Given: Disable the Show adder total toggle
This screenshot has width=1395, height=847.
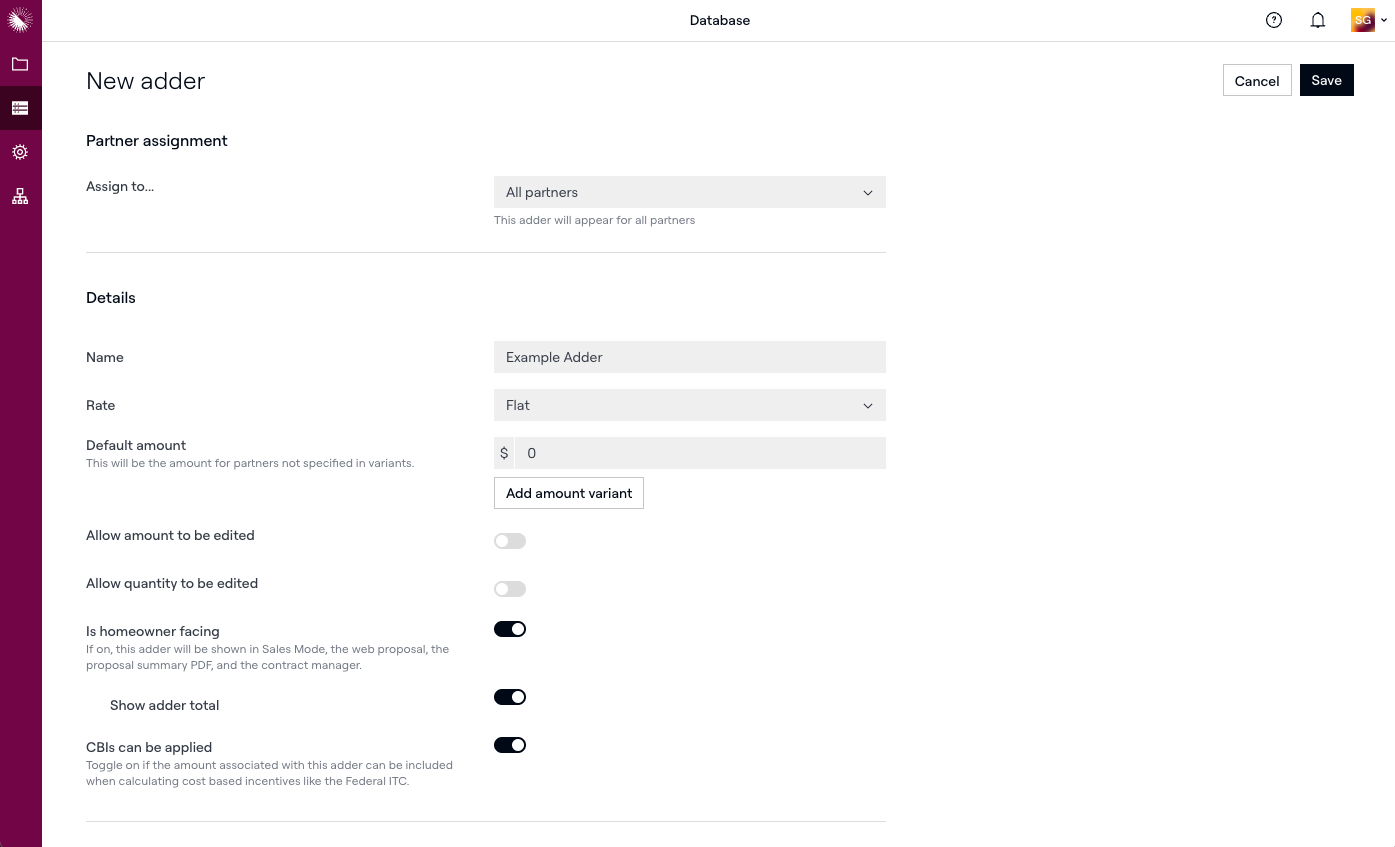Looking at the screenshot, I should [510, 697].
